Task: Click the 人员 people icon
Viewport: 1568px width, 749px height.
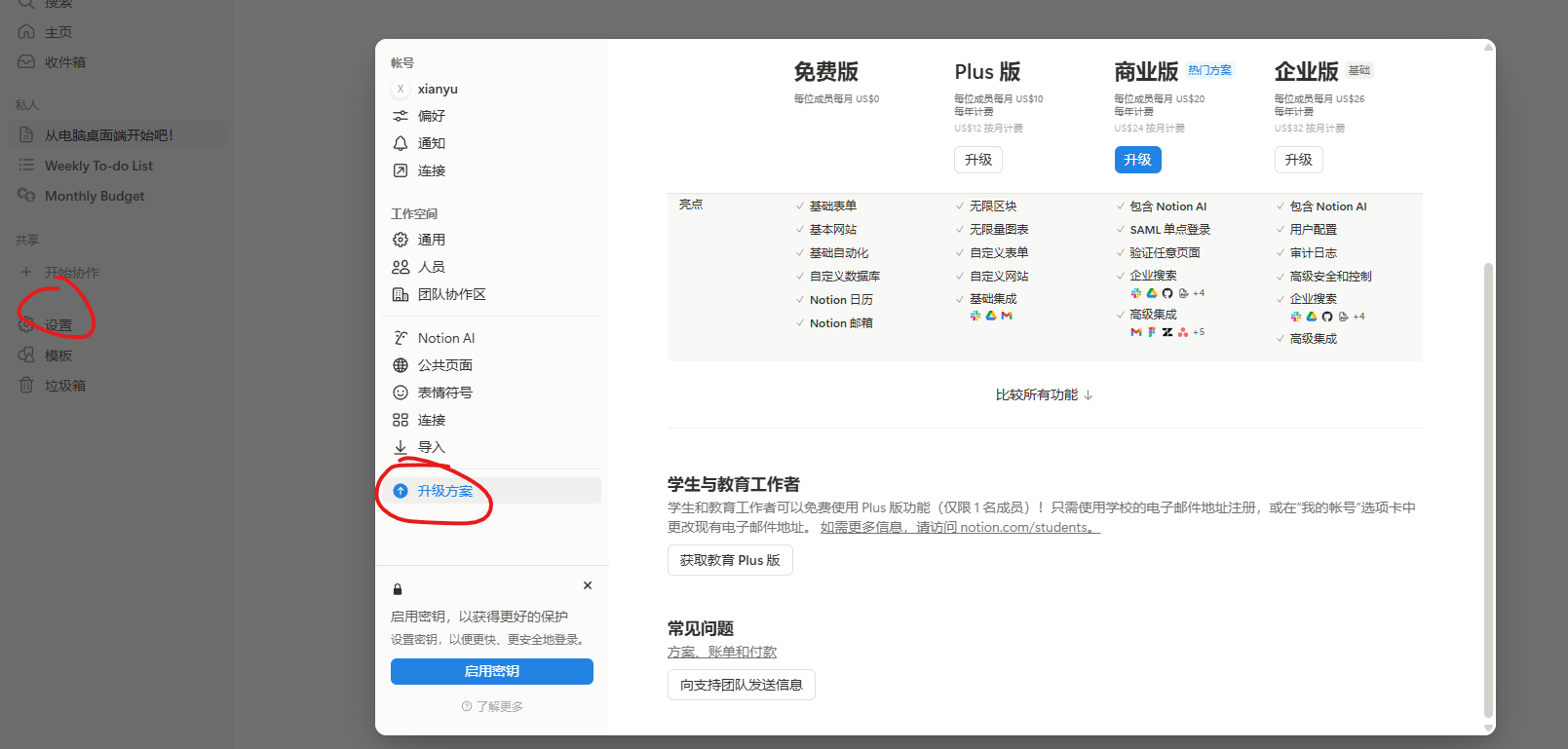Action: [401, 267]
